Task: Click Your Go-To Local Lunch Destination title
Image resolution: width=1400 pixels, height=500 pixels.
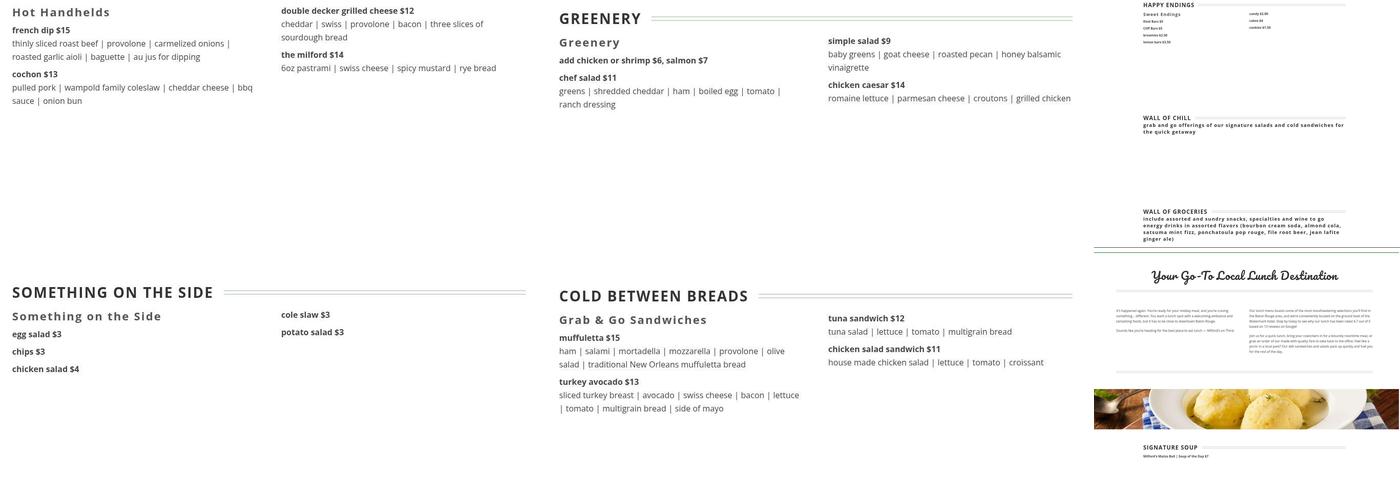Action: [1245, 276]
